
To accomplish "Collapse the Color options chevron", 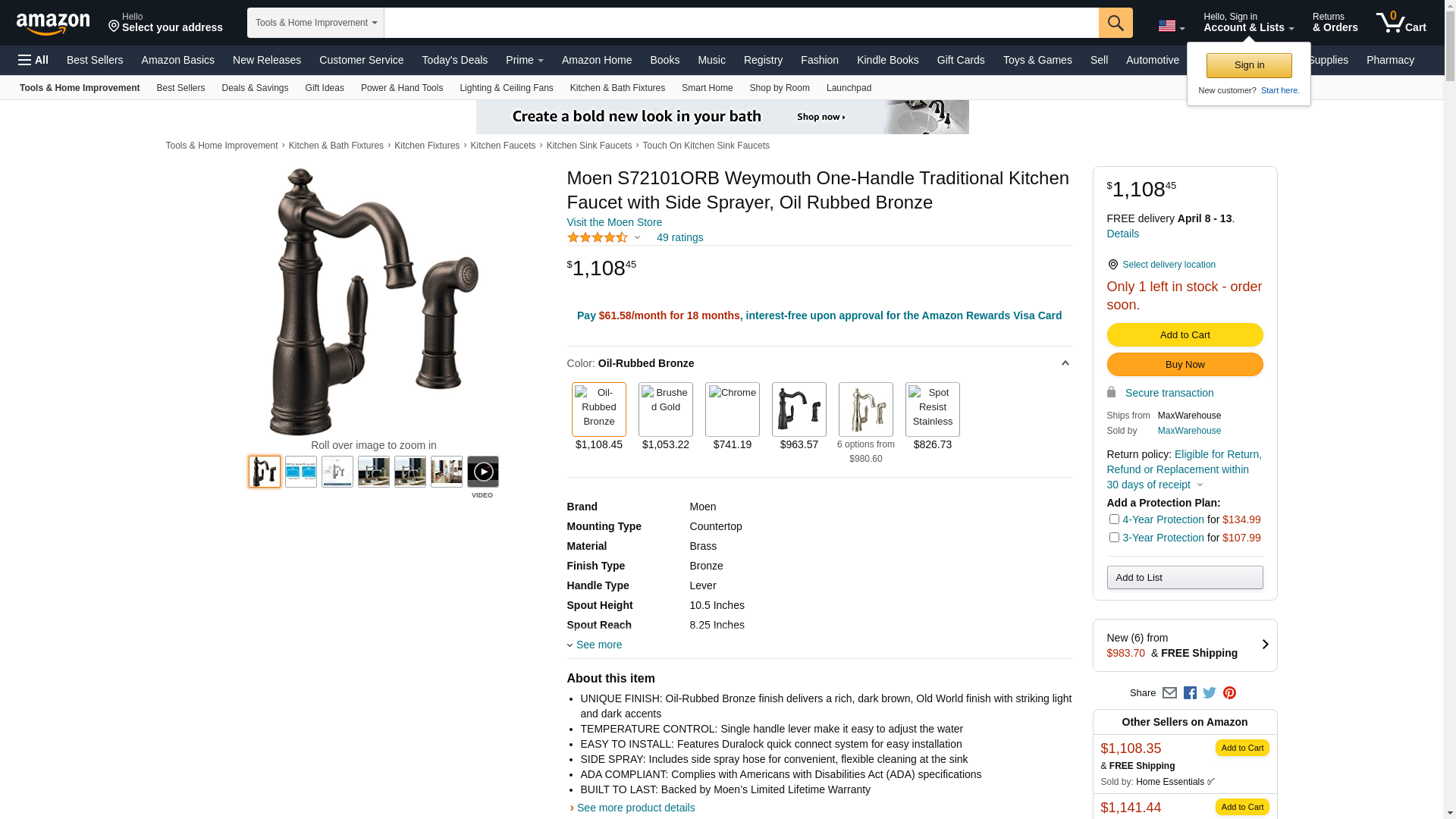I will point(1065,363).
